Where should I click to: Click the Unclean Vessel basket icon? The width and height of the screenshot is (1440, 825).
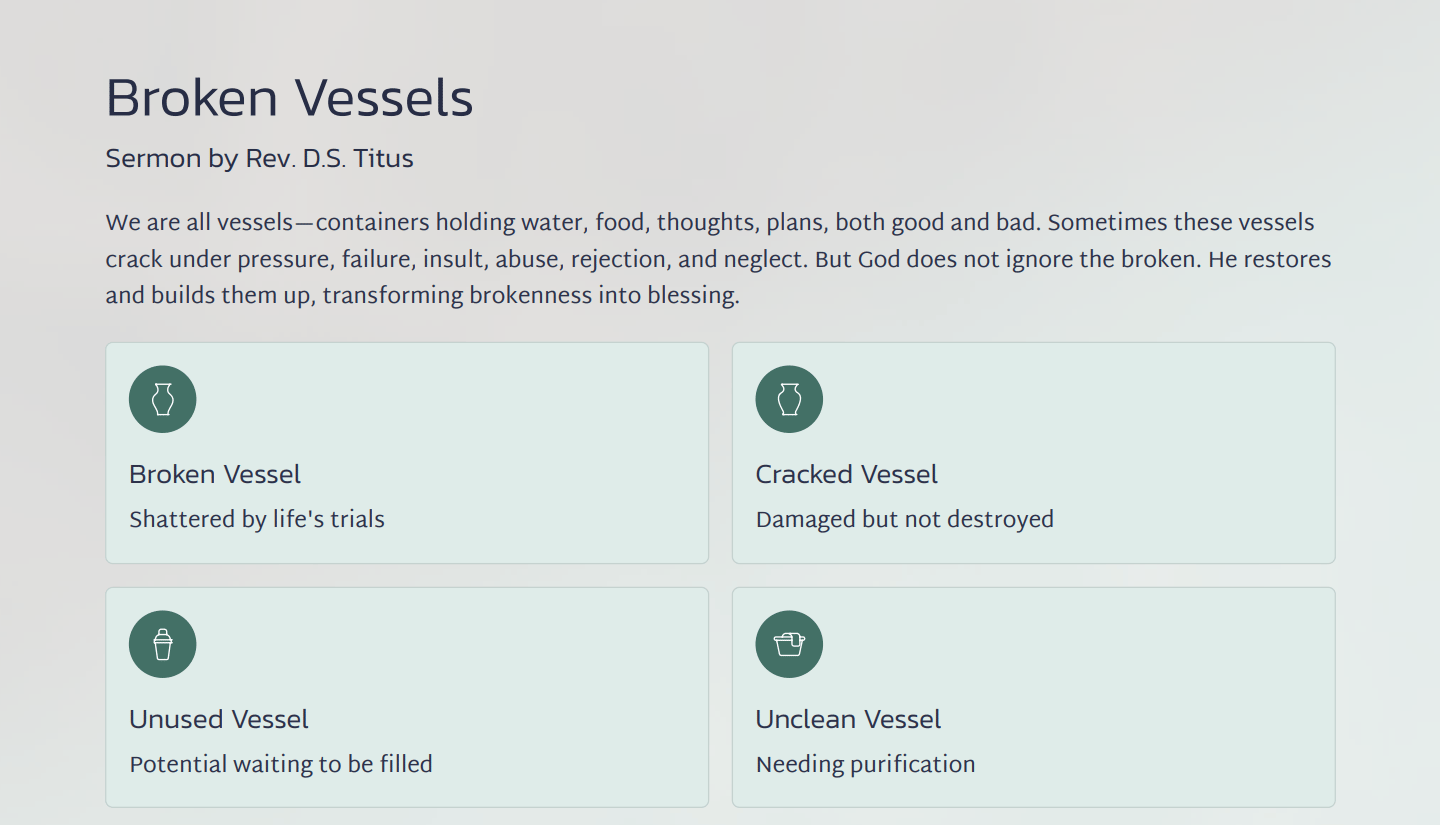point(789,644)
